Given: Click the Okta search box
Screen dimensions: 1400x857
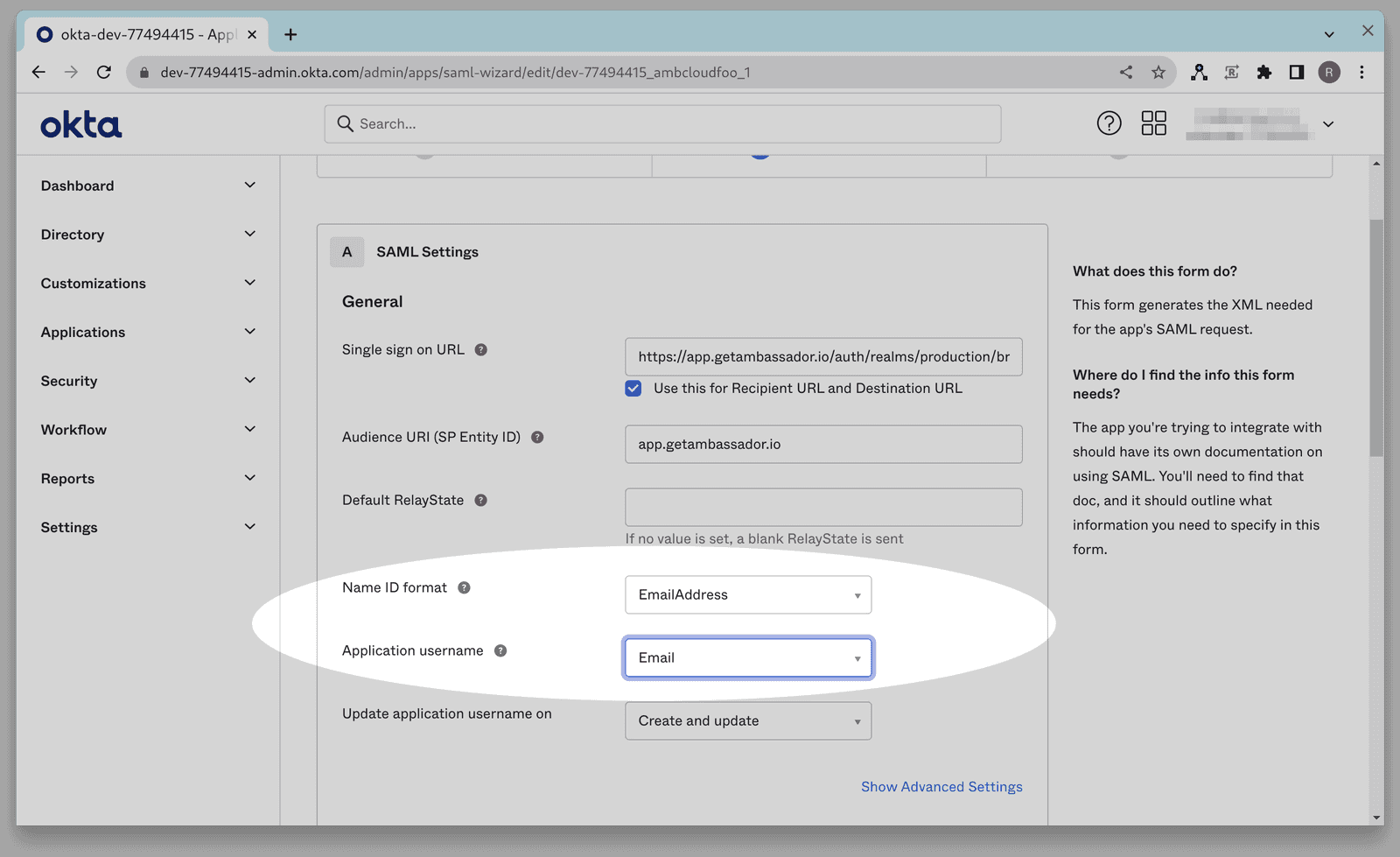Looking at the screenshot, I should coord(662,123).
